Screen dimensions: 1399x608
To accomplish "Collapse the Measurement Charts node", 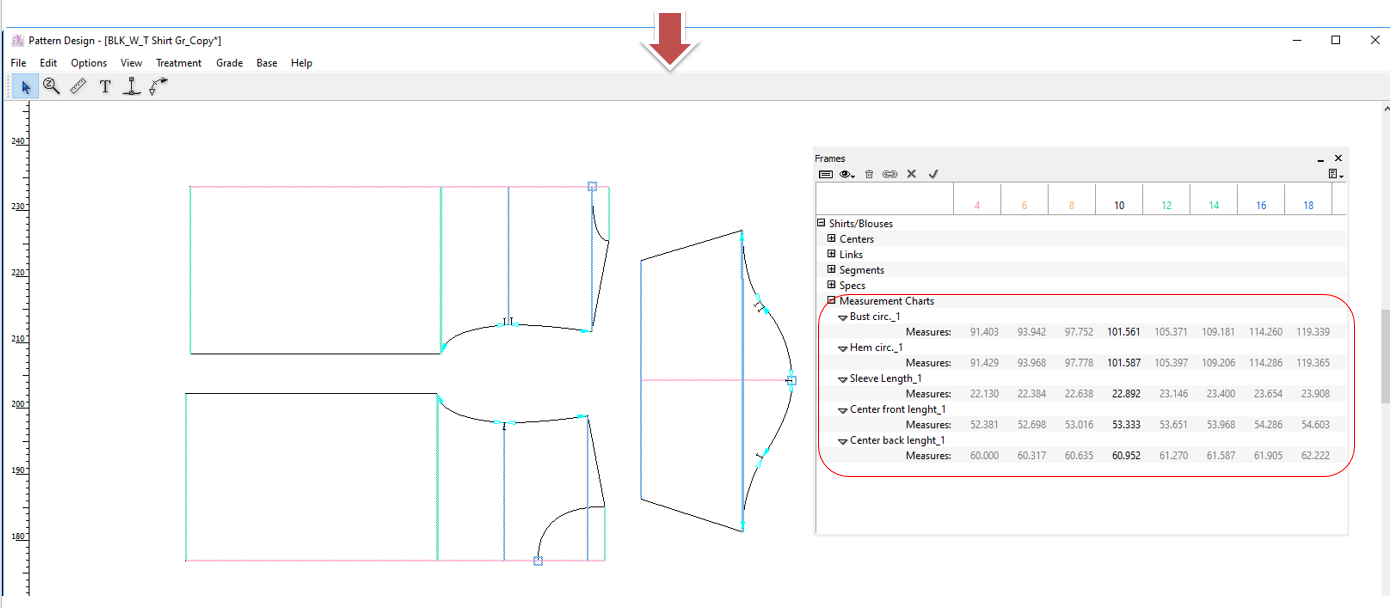I will 831,301.
